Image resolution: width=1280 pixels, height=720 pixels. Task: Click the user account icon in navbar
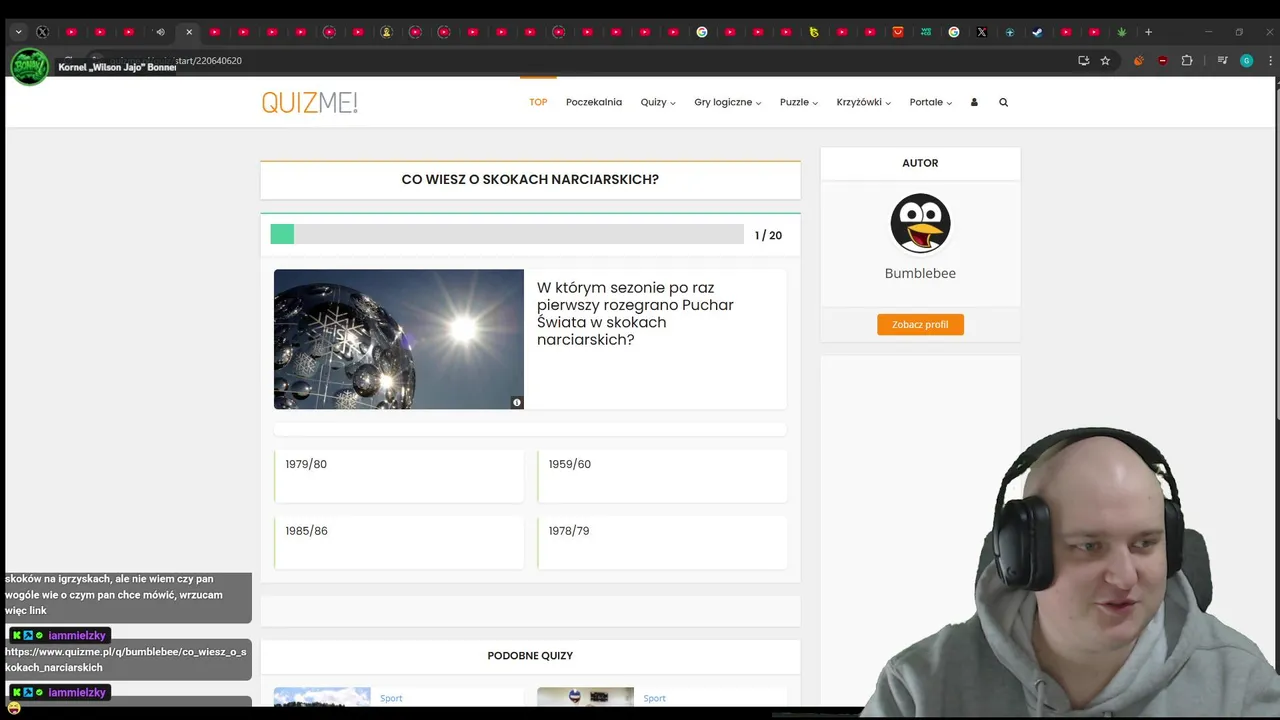[974, 102]
